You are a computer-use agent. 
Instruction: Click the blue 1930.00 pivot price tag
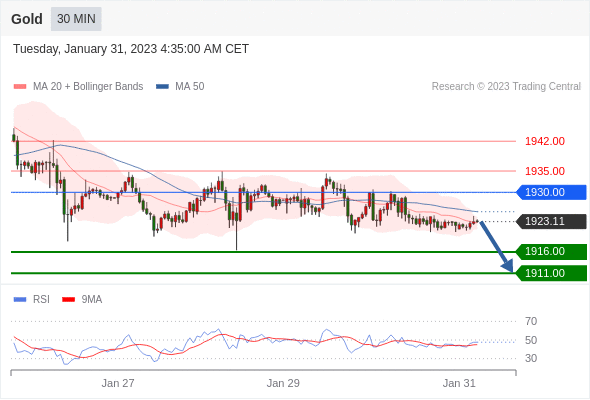[551, 192]
